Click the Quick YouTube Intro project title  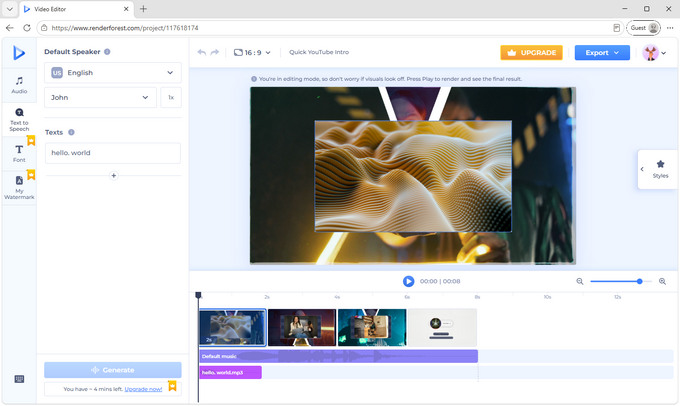[319, 52]
